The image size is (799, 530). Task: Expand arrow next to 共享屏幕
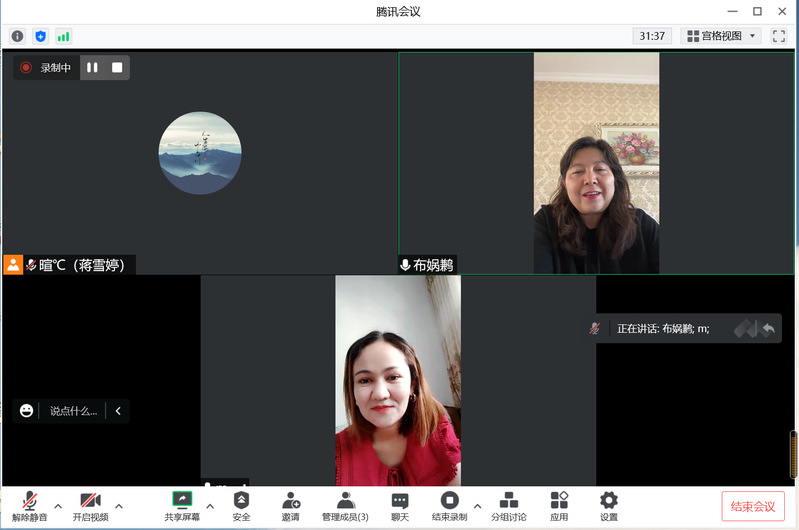(210, 506)
